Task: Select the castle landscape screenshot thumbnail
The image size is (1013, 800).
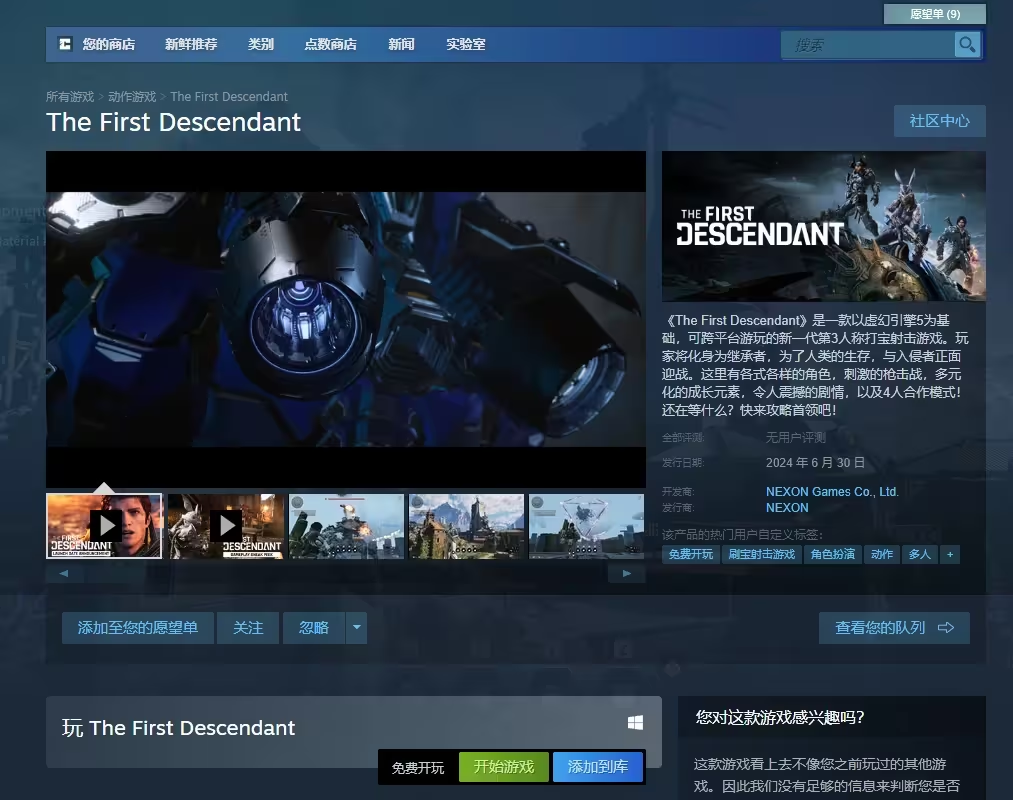Action: [466, 526]
